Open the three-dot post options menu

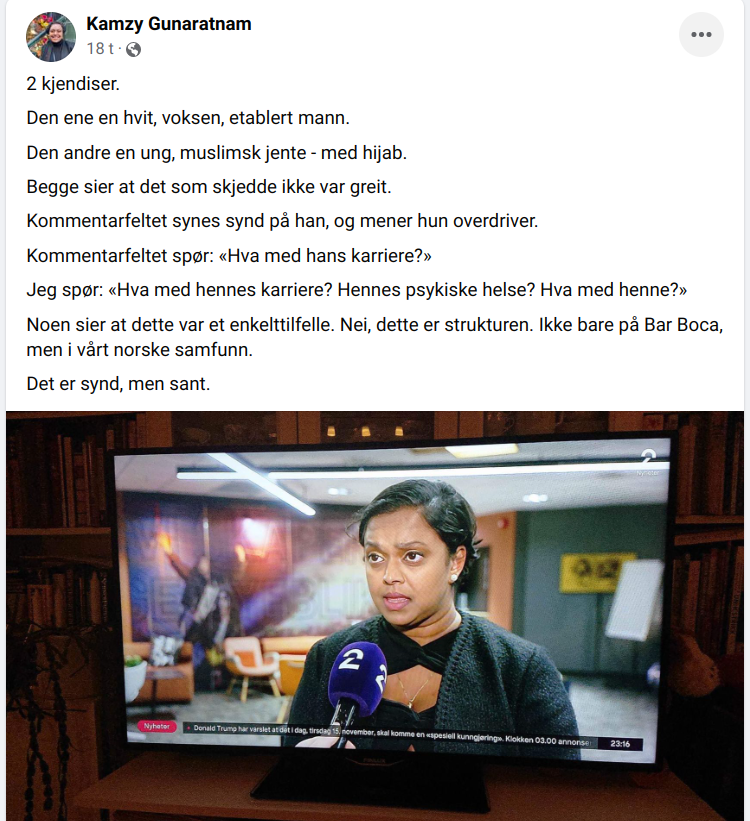[x=701, y=35]
